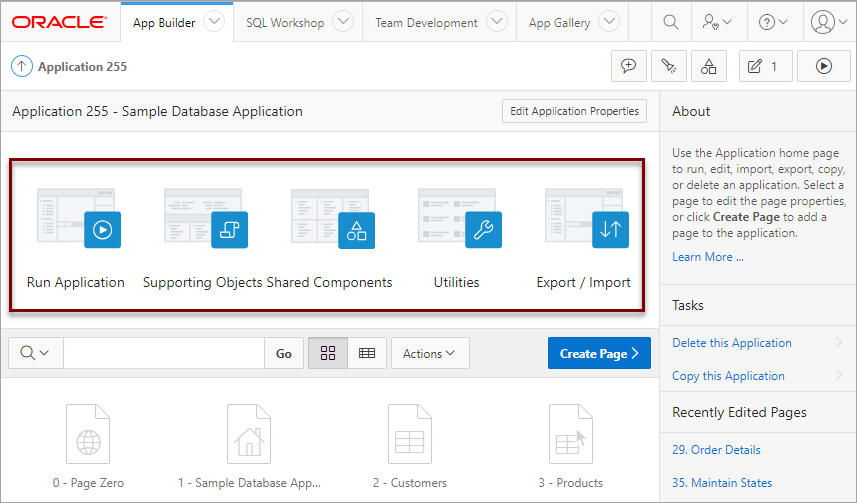Open recently edited 29. Order Details
The height and width of the screenshot is (503, 857).
[716, 449]
